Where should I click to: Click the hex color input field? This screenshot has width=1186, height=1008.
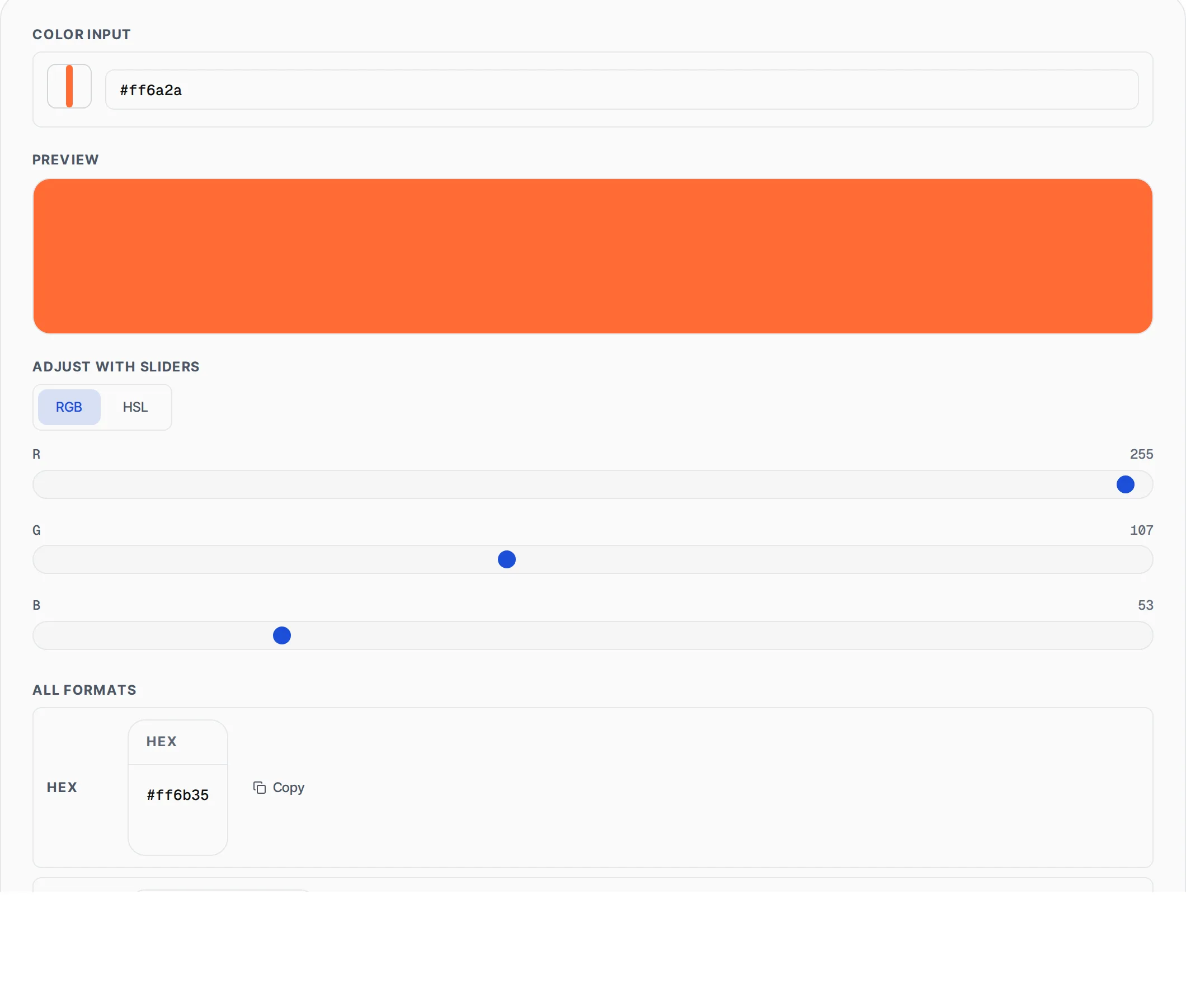622,90
